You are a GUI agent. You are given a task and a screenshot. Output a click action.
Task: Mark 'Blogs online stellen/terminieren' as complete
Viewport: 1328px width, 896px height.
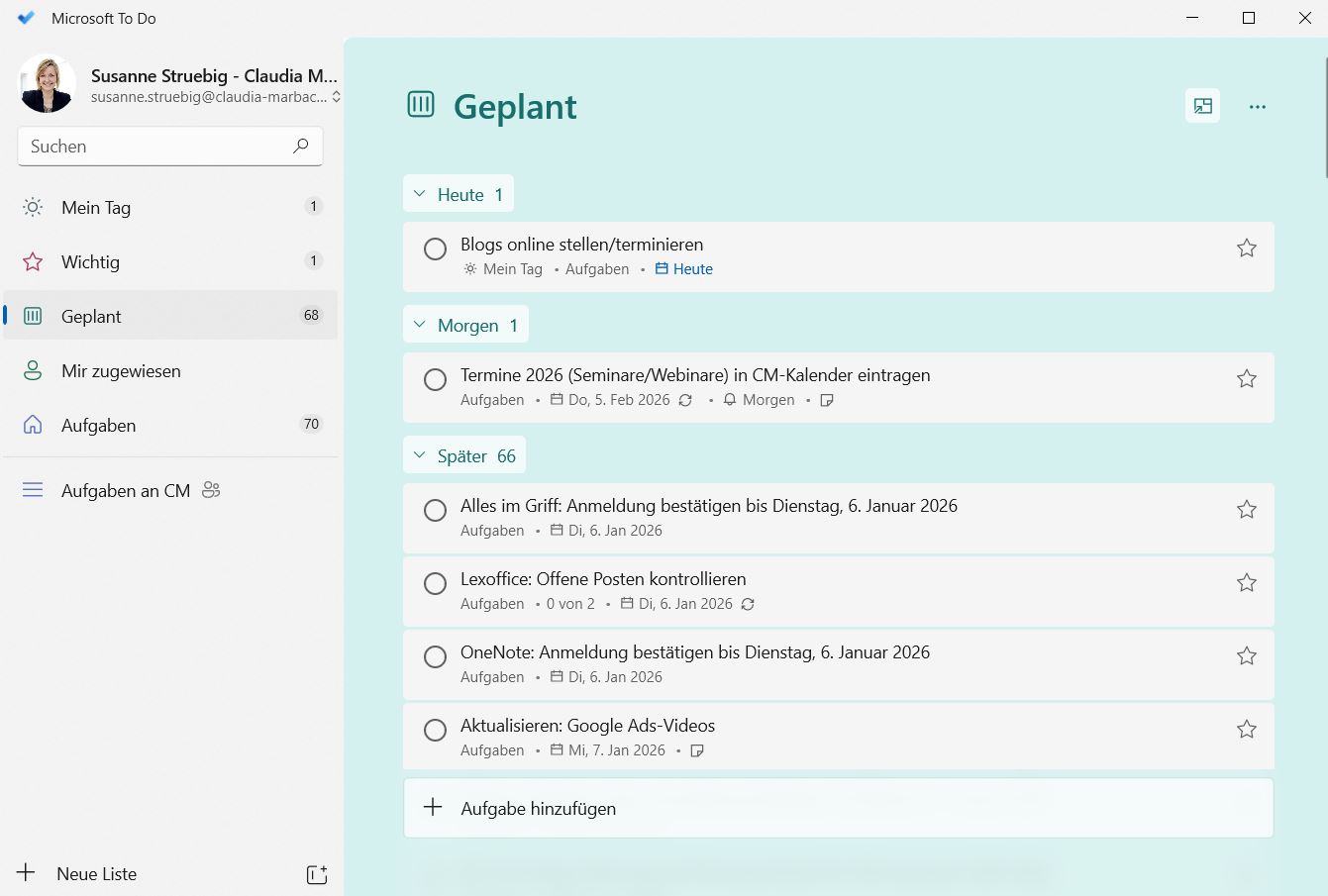point(435,249)
